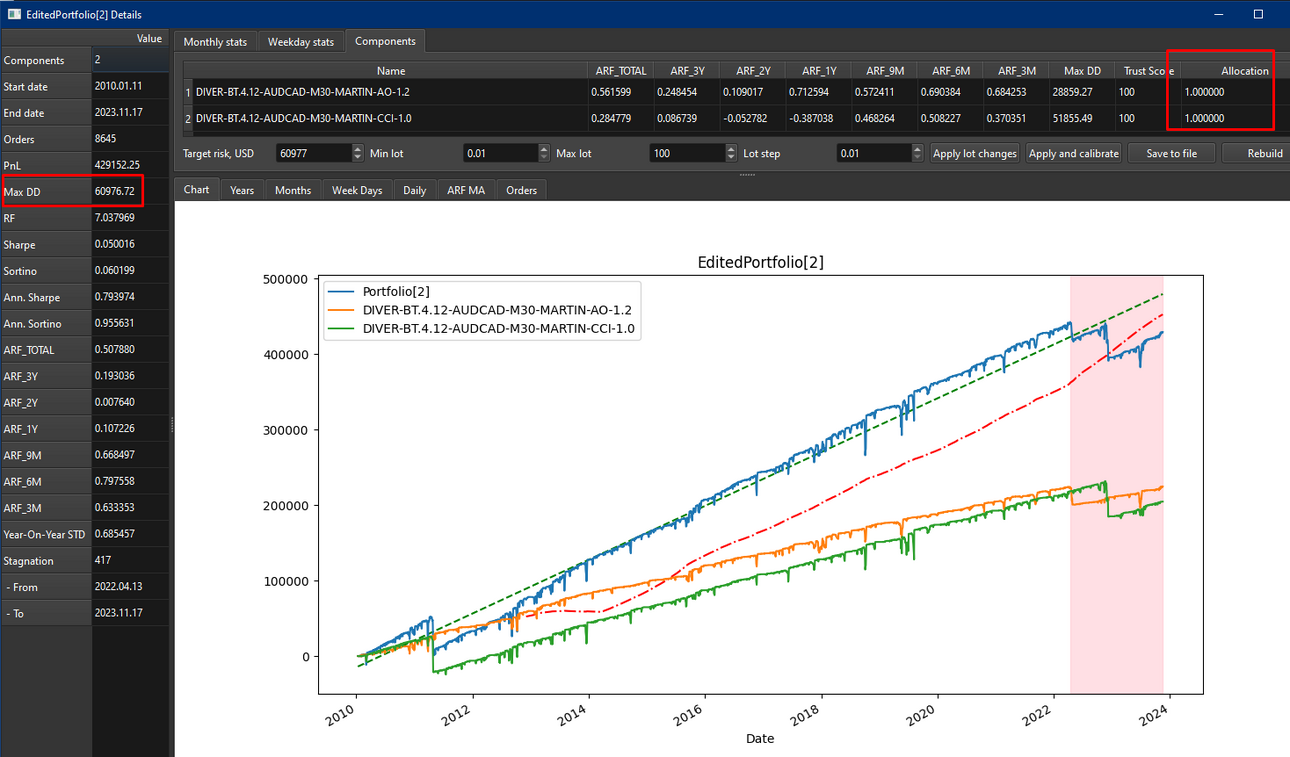The height and width of the screenshot is (757, 1290).
Task: Switch to the Monthly stats tab
Action: 215,42
